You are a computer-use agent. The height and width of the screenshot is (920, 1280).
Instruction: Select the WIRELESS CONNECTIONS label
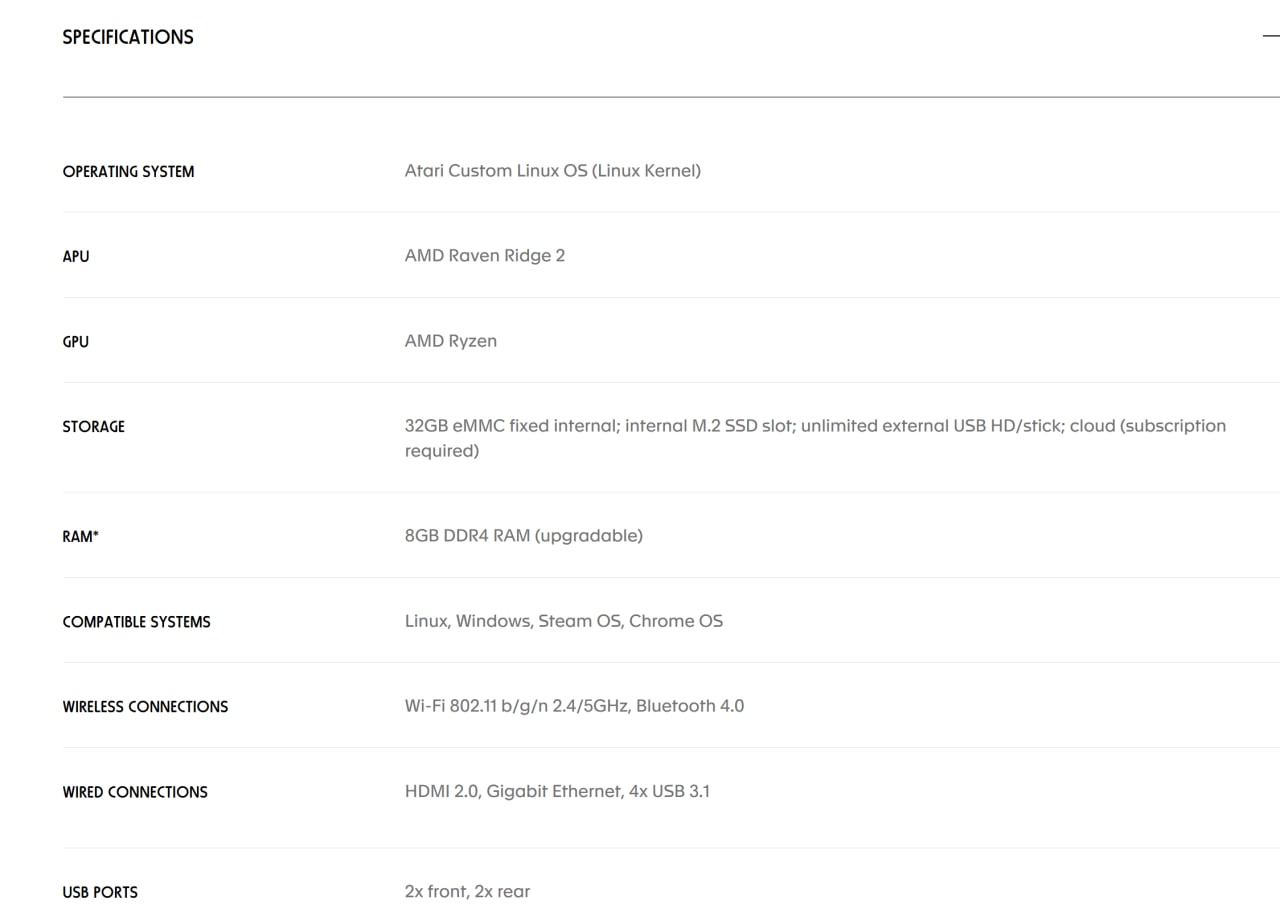click(x=145, y=707)
